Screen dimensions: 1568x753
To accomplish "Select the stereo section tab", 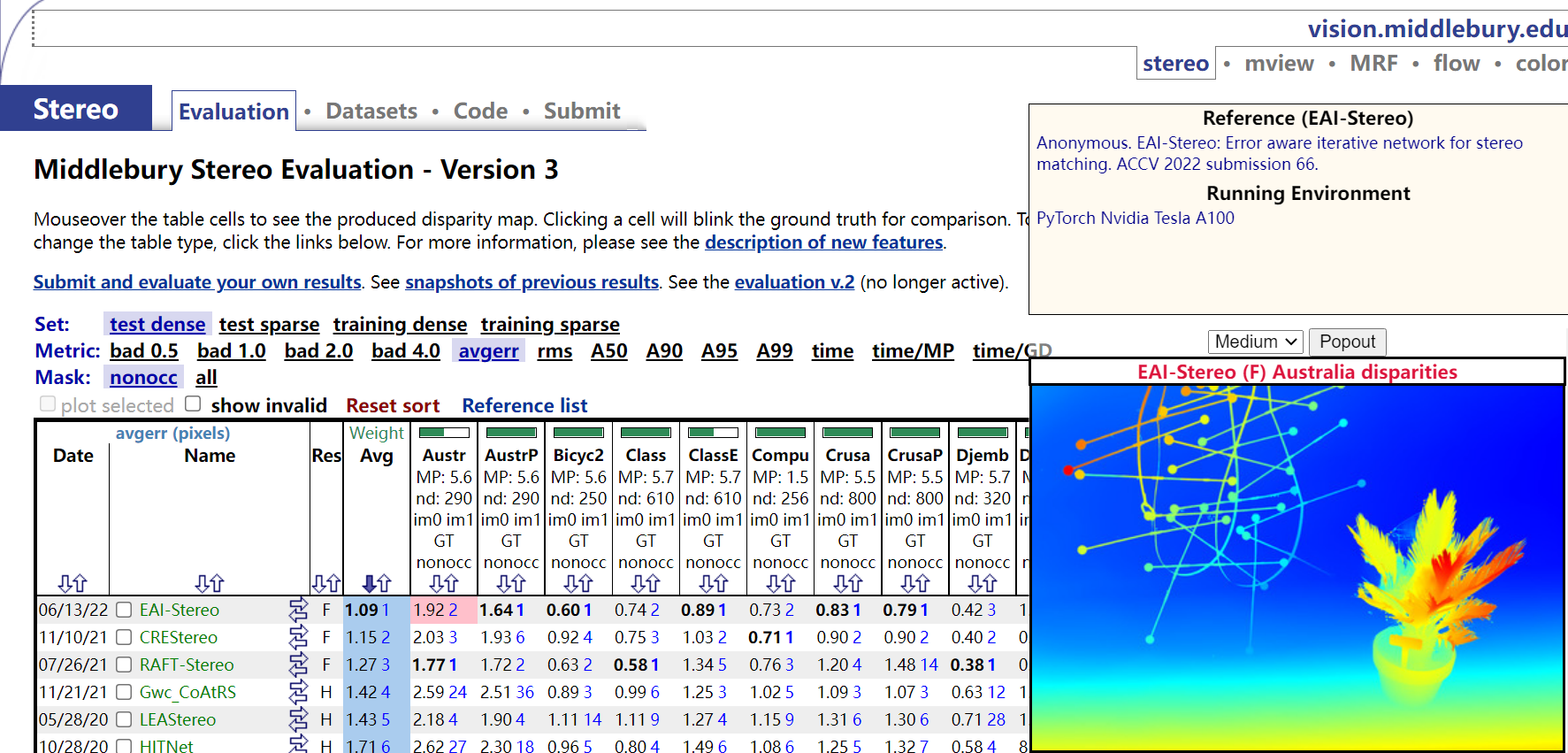I will 1175,64.
